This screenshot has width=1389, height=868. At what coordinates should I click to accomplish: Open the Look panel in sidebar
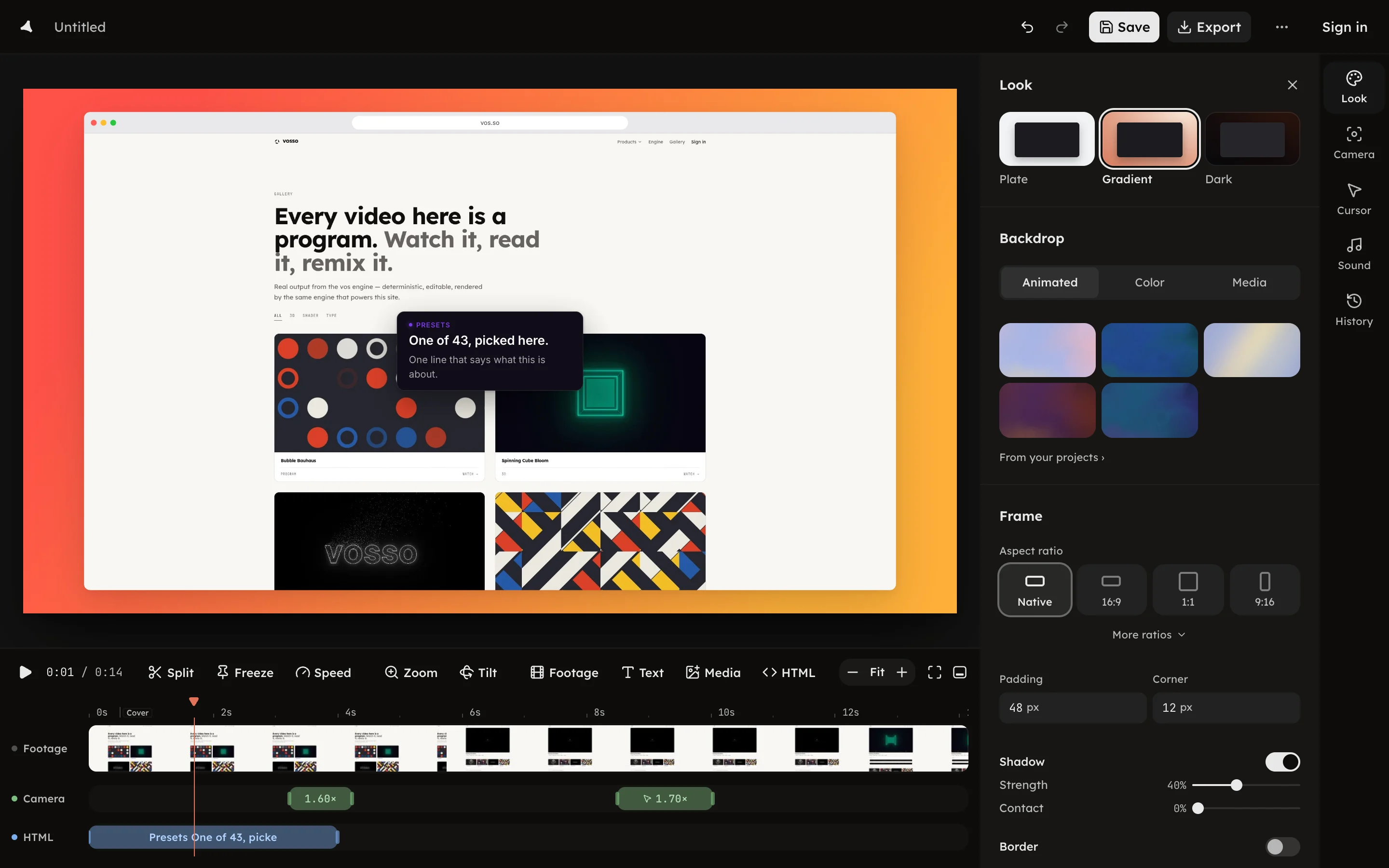(1353, 87)
